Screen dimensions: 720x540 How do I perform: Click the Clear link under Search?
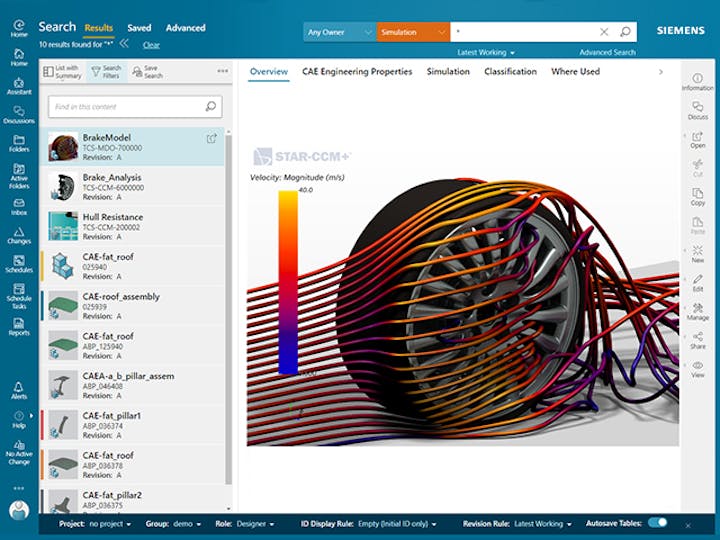point(151,45)
